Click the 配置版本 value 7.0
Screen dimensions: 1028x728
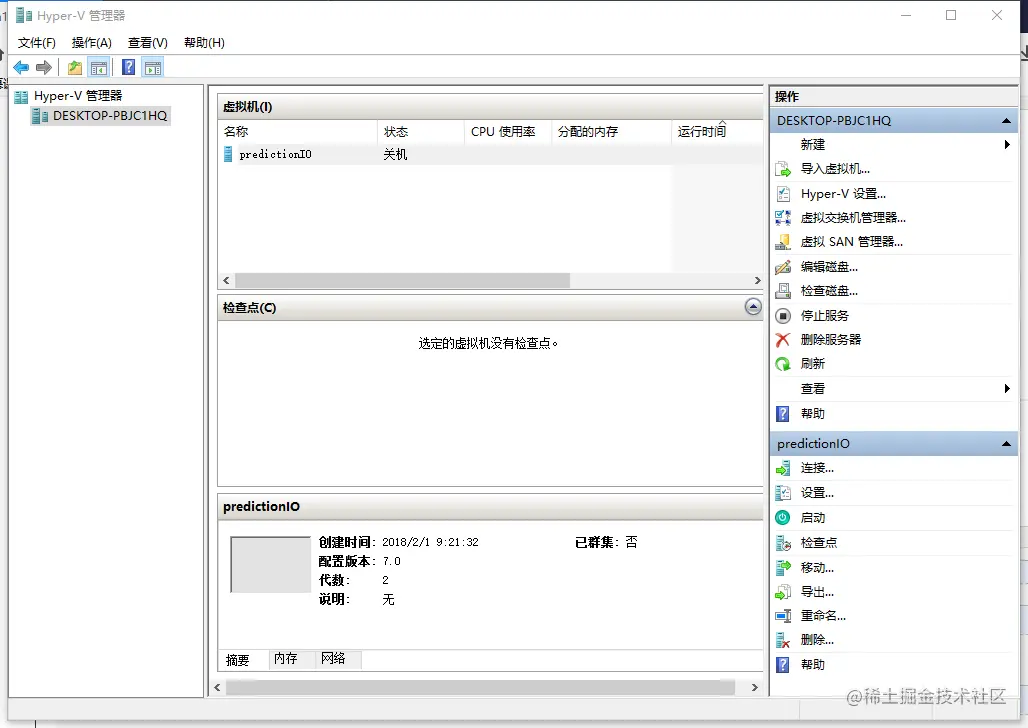(391, 561)
